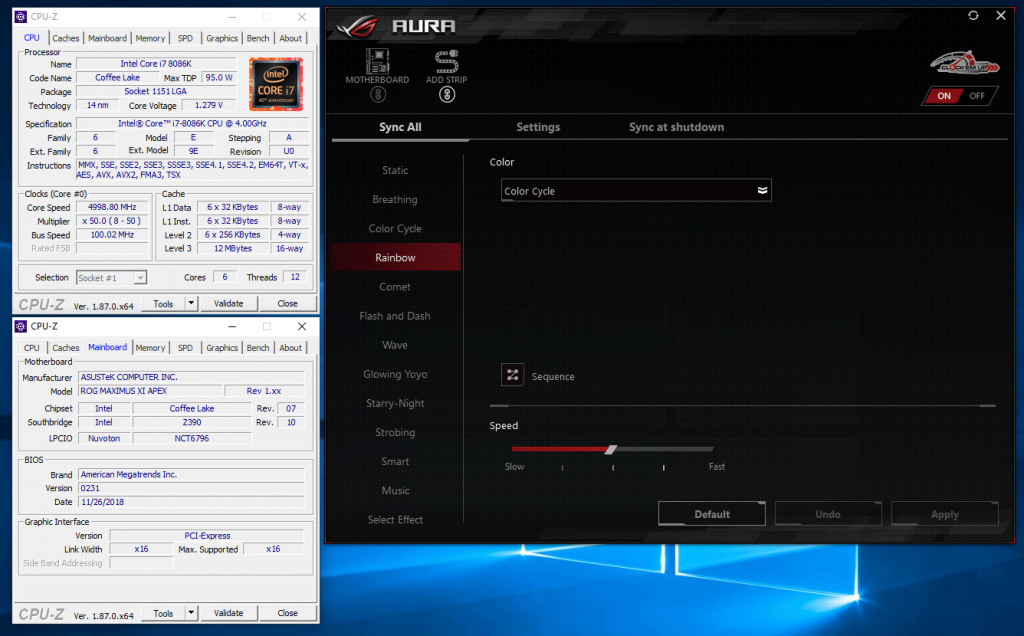Switch the AURA ON/OFF lighting toggle

coord(960,96)
